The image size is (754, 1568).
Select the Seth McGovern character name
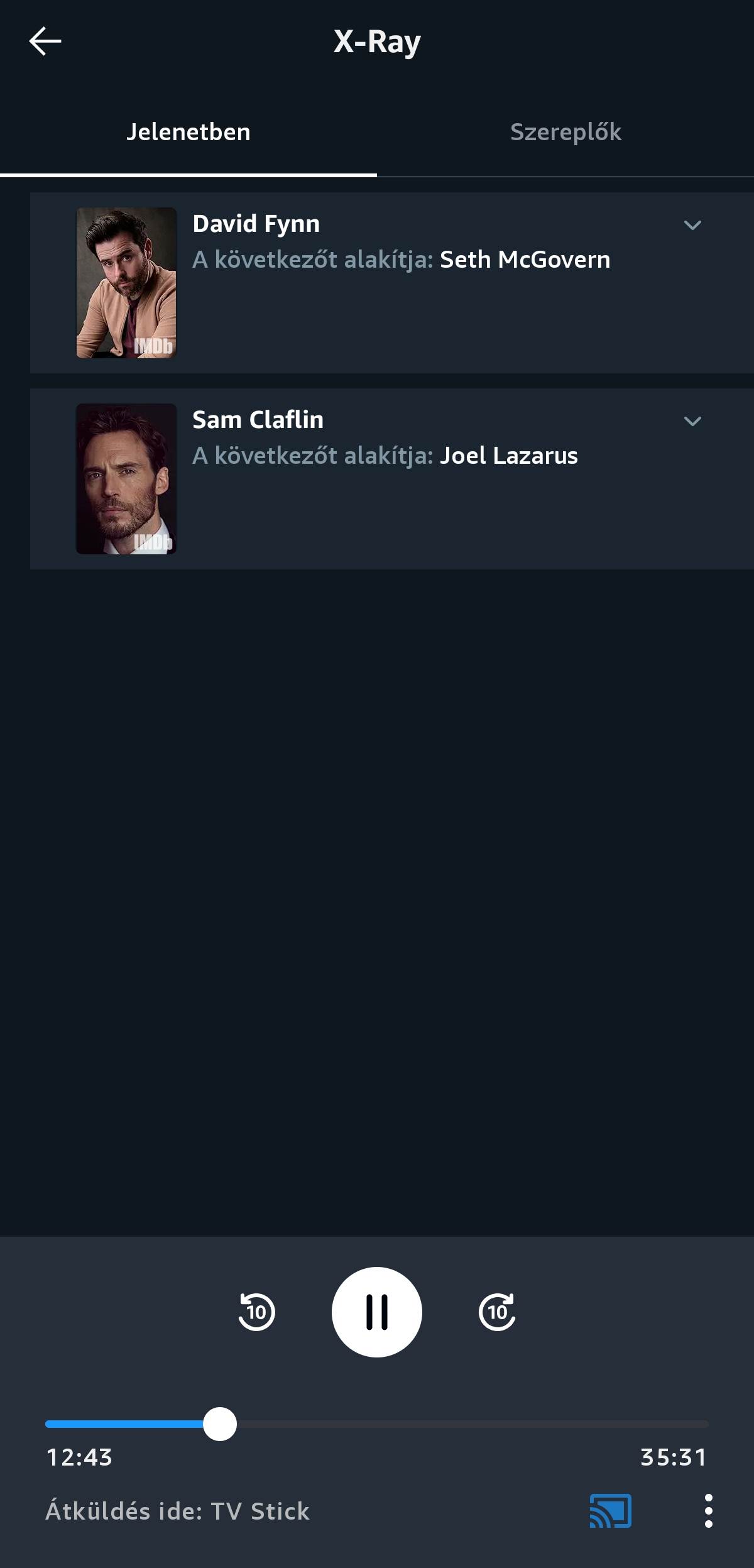[525, 260]
